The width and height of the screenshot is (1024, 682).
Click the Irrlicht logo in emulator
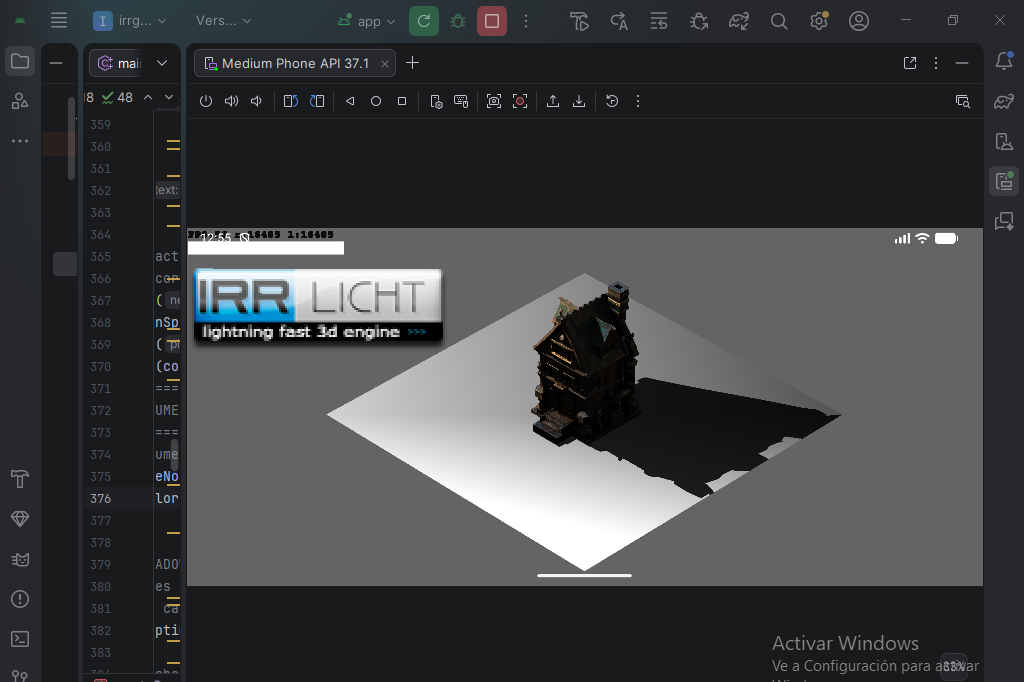coord(319,305)
